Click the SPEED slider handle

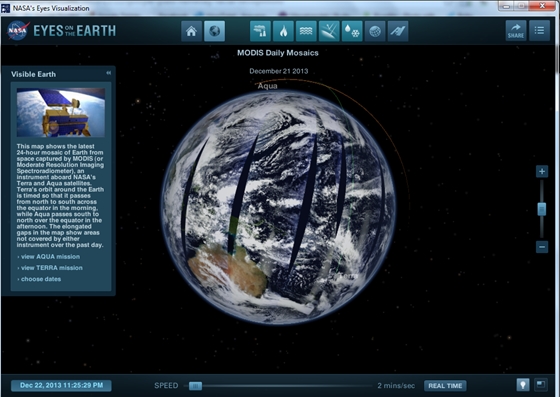coord(195,386)
